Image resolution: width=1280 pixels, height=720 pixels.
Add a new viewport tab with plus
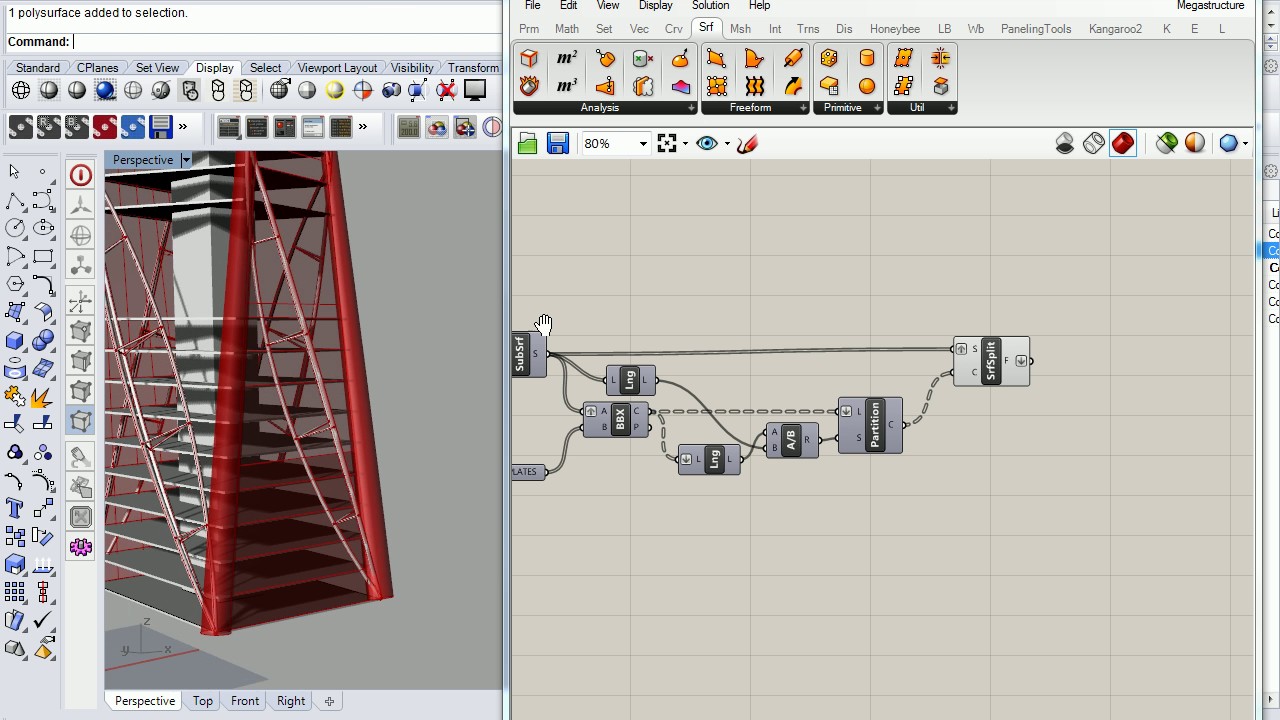click(x=329, y=701)
